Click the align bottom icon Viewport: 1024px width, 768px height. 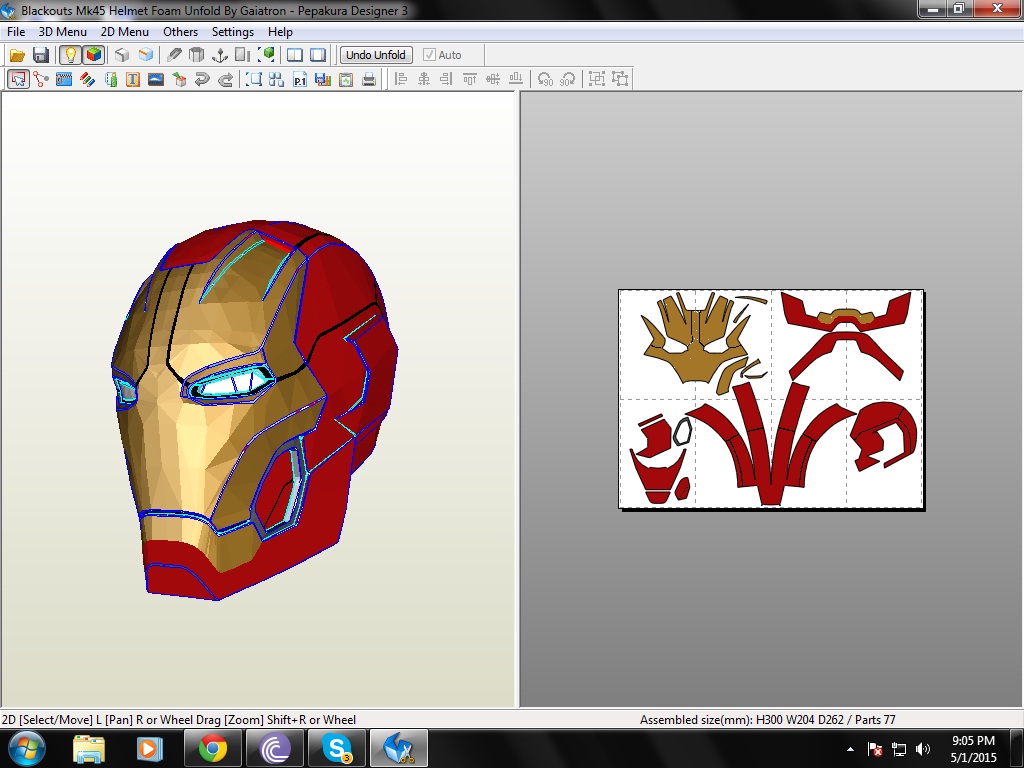coord(516,80)
